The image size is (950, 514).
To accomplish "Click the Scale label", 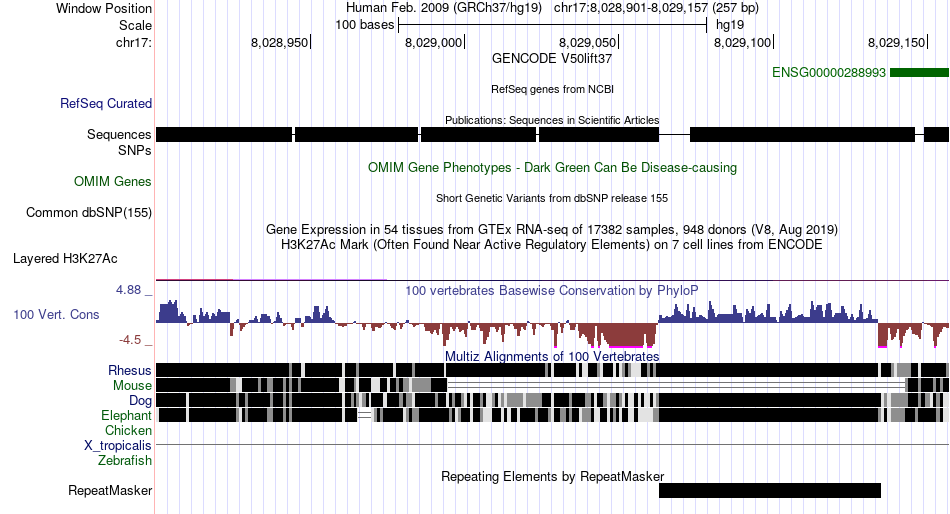I will pos(135,25).
